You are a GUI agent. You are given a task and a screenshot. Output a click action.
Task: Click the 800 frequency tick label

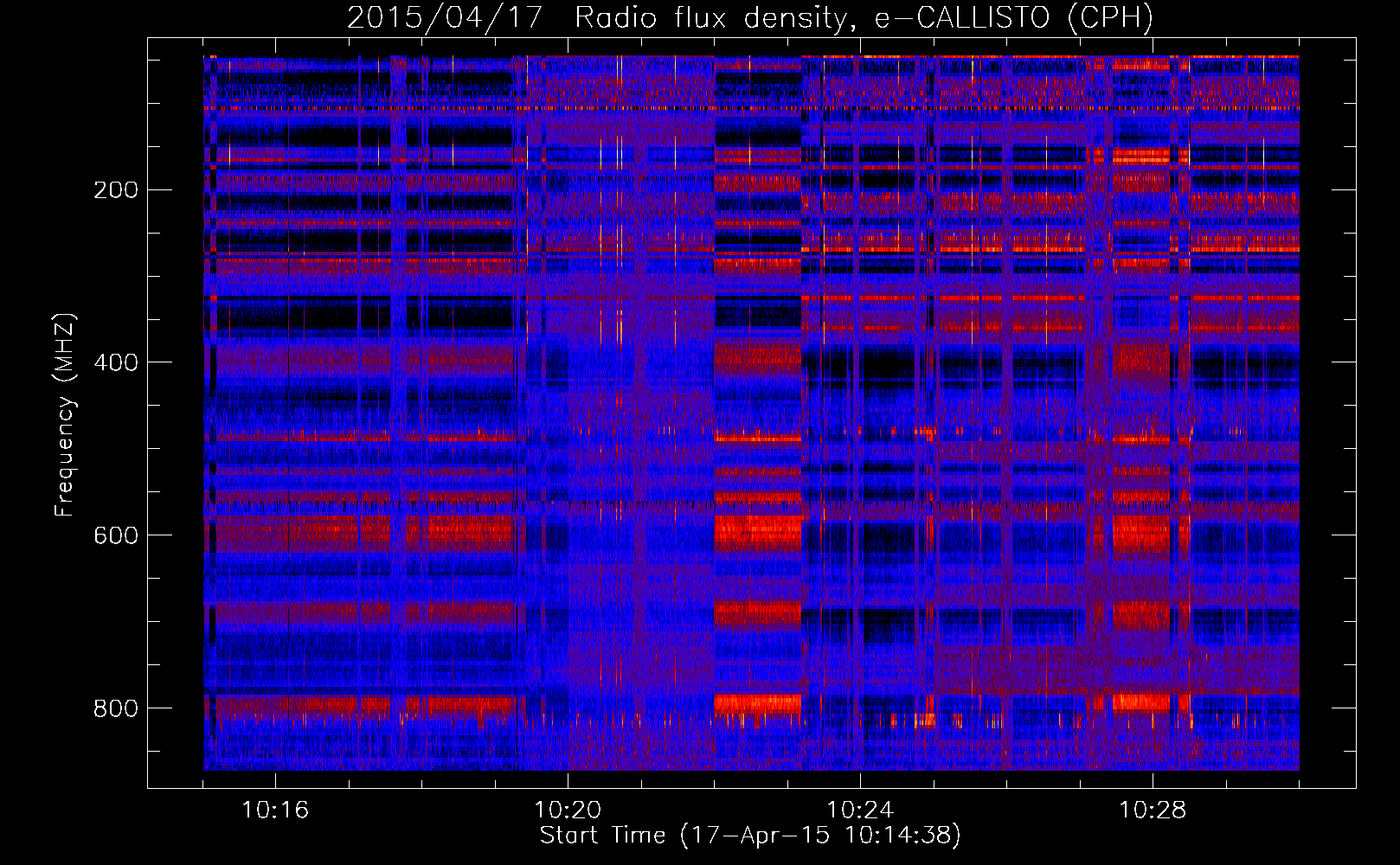click(115, 708)
